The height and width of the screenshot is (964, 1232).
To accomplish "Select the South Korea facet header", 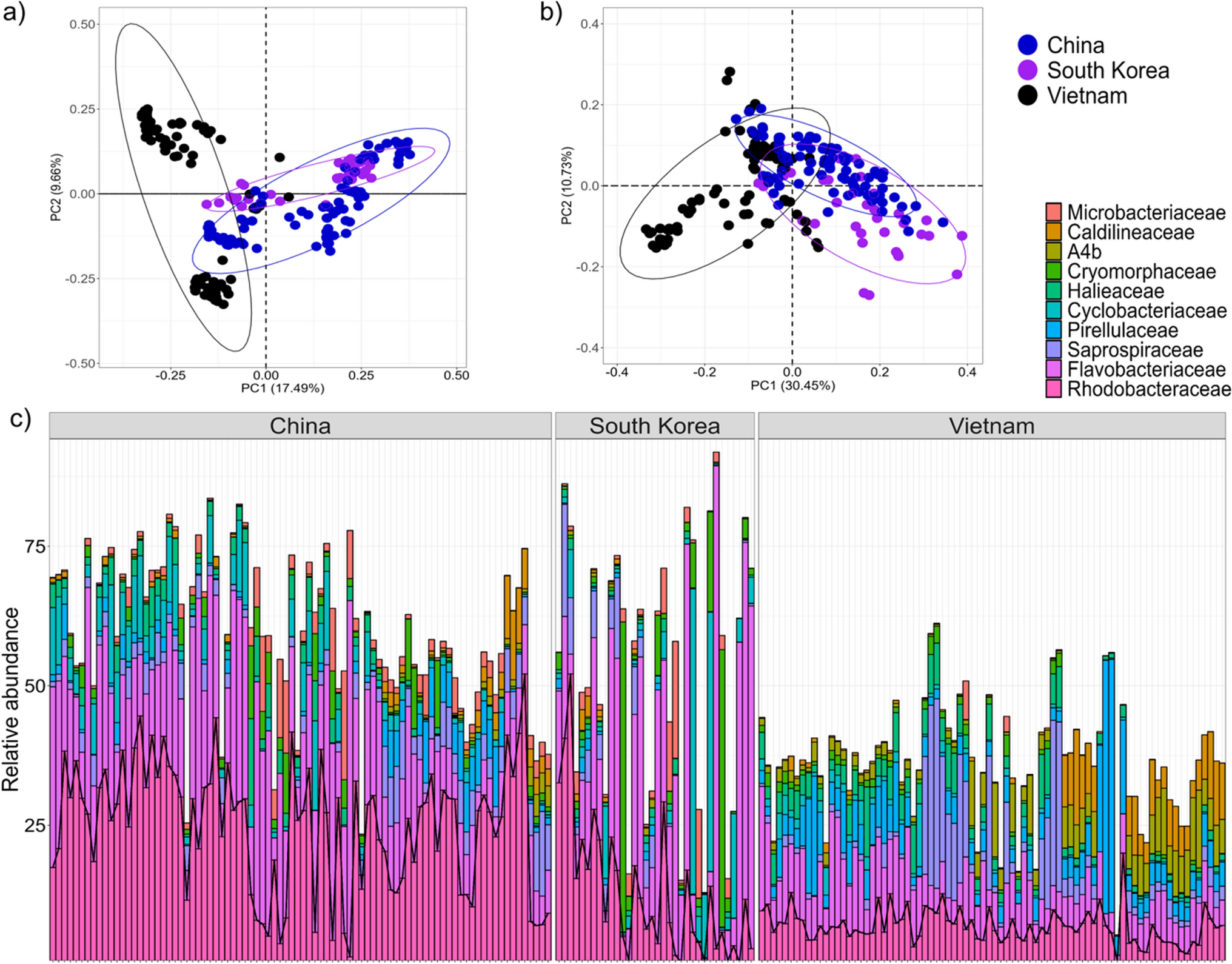I will pos(654,426).
